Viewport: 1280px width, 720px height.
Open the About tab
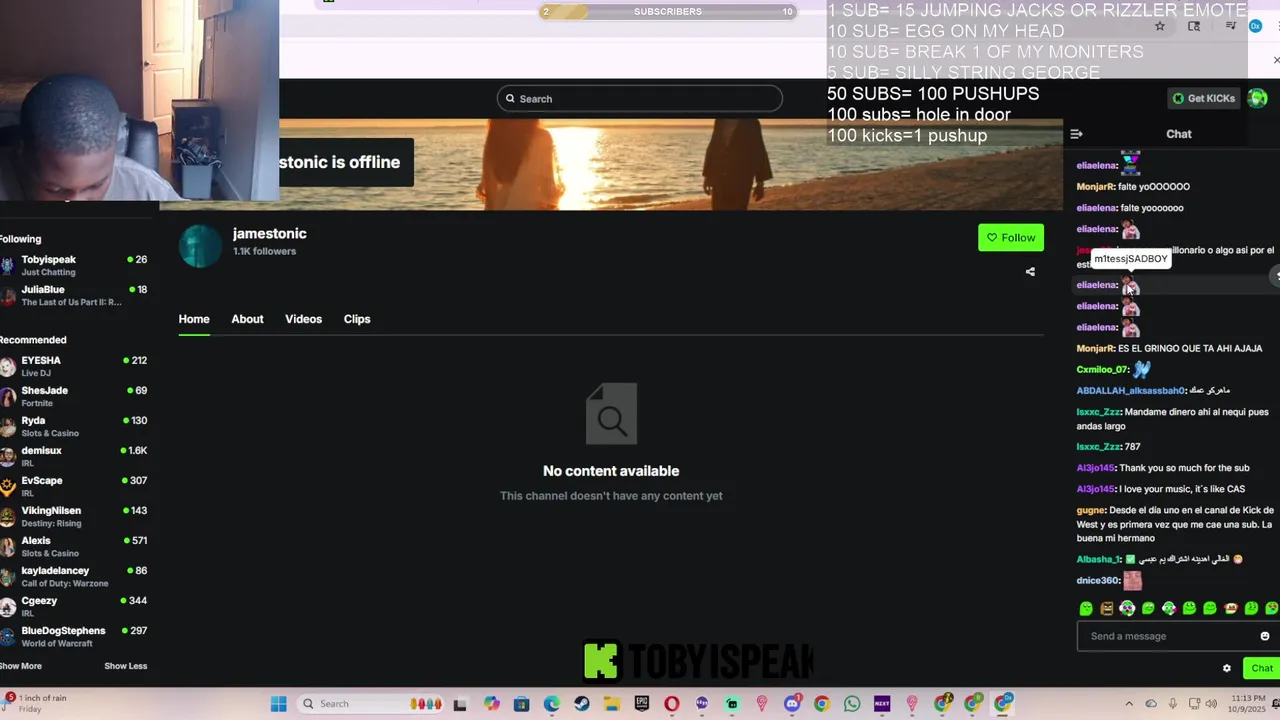tap(247, 319)
